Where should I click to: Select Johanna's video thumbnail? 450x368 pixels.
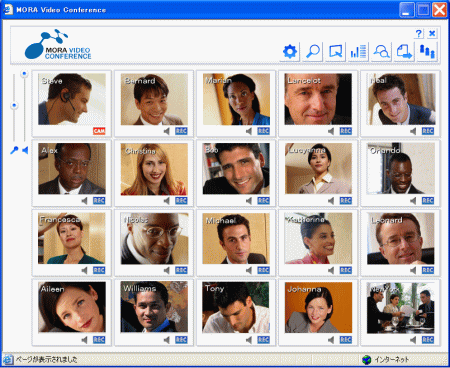pyautogui.click(x=318, y=308)
